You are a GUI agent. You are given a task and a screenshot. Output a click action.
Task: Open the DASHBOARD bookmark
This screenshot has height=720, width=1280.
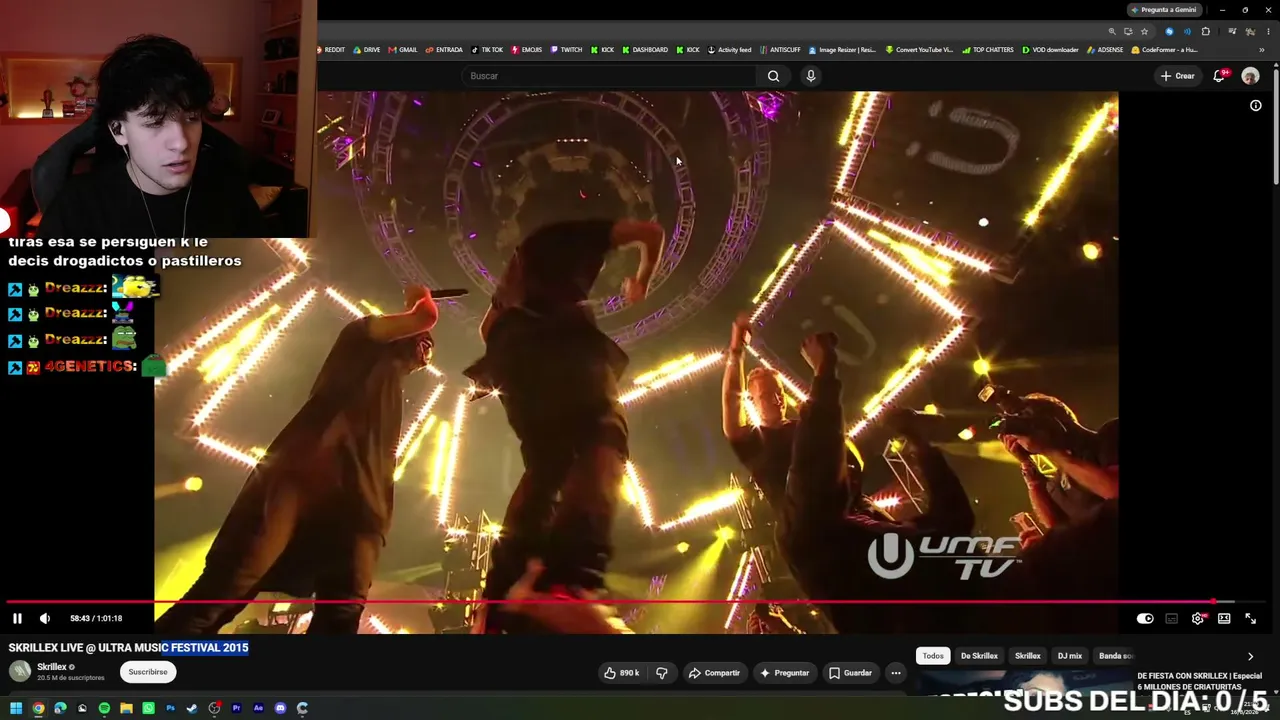645,50
